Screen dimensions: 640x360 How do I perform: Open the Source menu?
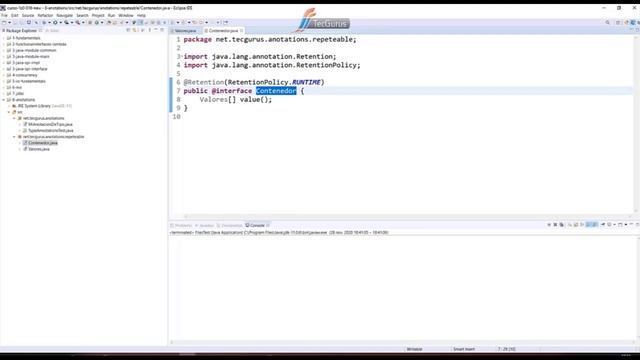tap(28, 15)
